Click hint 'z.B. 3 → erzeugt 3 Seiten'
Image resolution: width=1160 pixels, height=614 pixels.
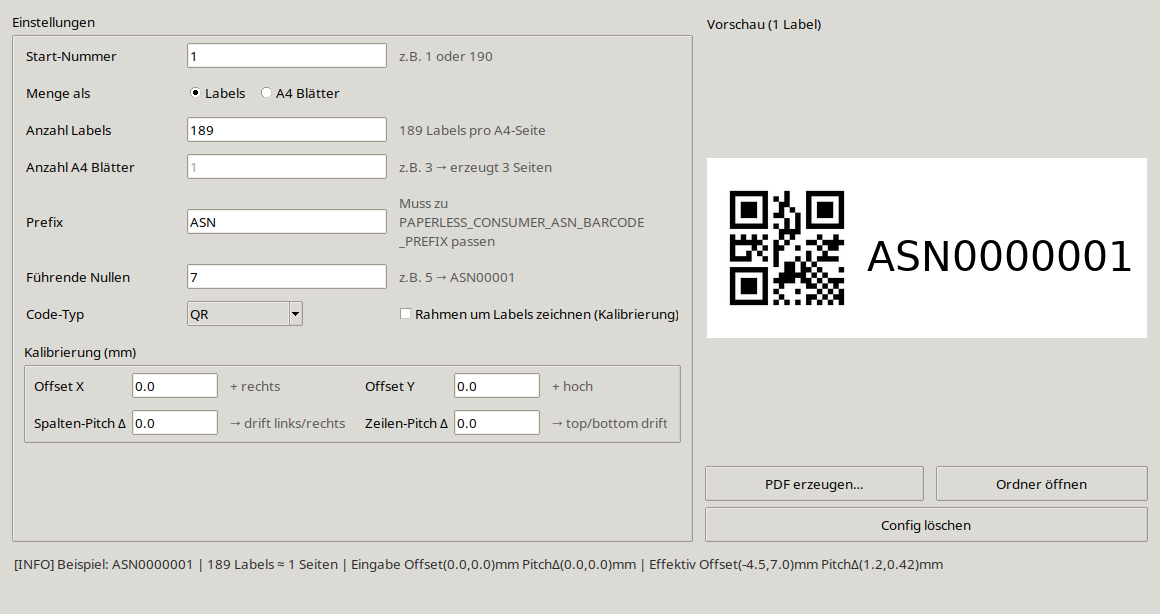click(x=475, y=167)
